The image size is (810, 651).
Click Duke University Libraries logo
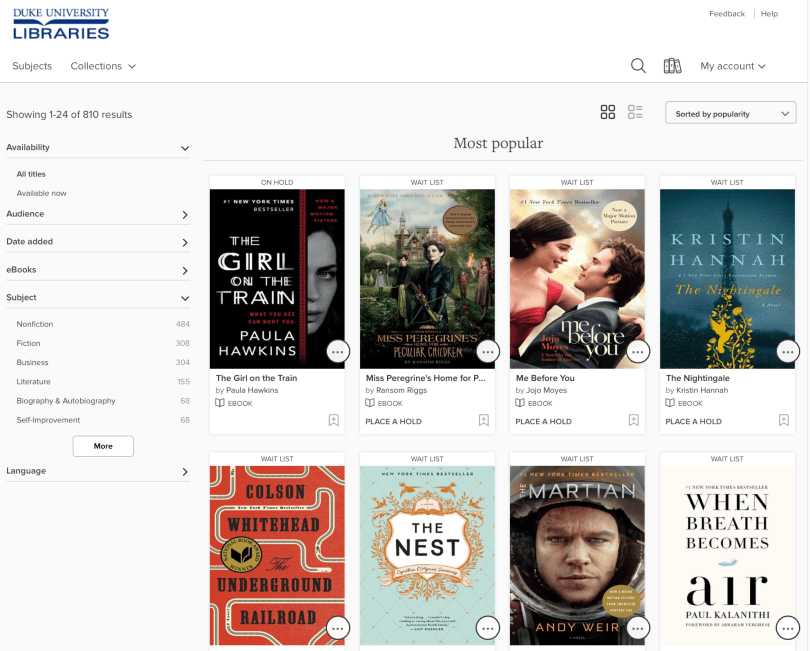(x=61, y=24)
